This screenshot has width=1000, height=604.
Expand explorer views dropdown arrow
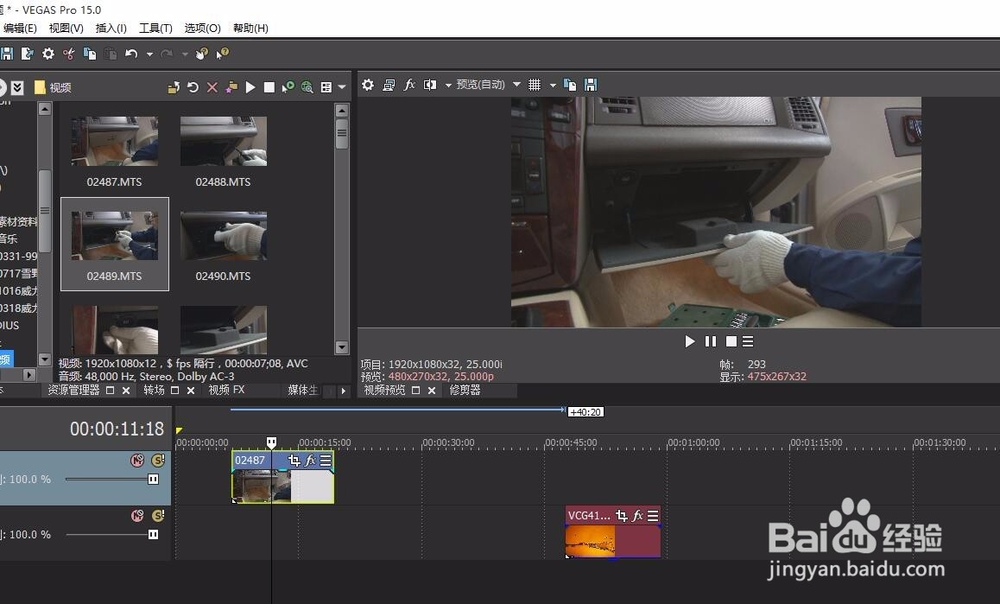pos(342,87)
